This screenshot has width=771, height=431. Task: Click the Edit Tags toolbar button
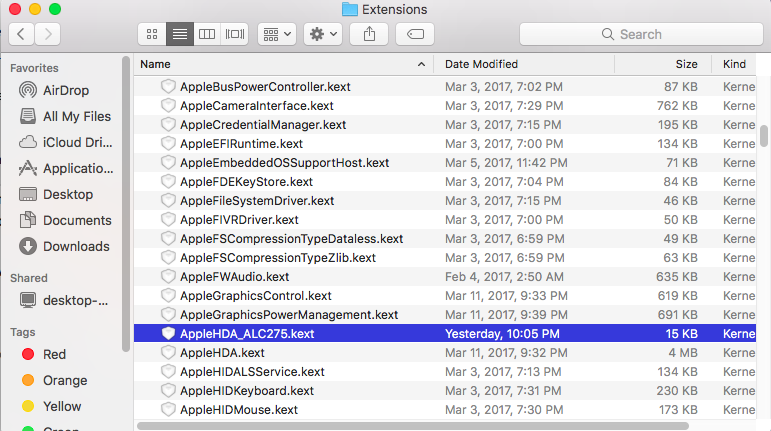tap(414, 34)
